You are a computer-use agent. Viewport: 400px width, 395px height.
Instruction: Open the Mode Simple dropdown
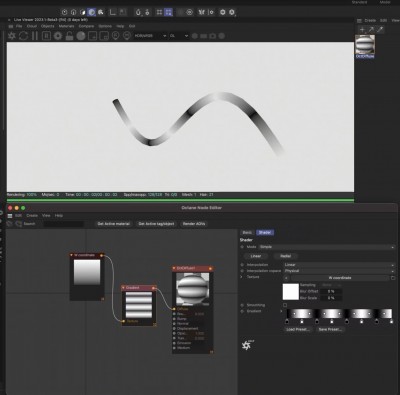coord(327,247)
